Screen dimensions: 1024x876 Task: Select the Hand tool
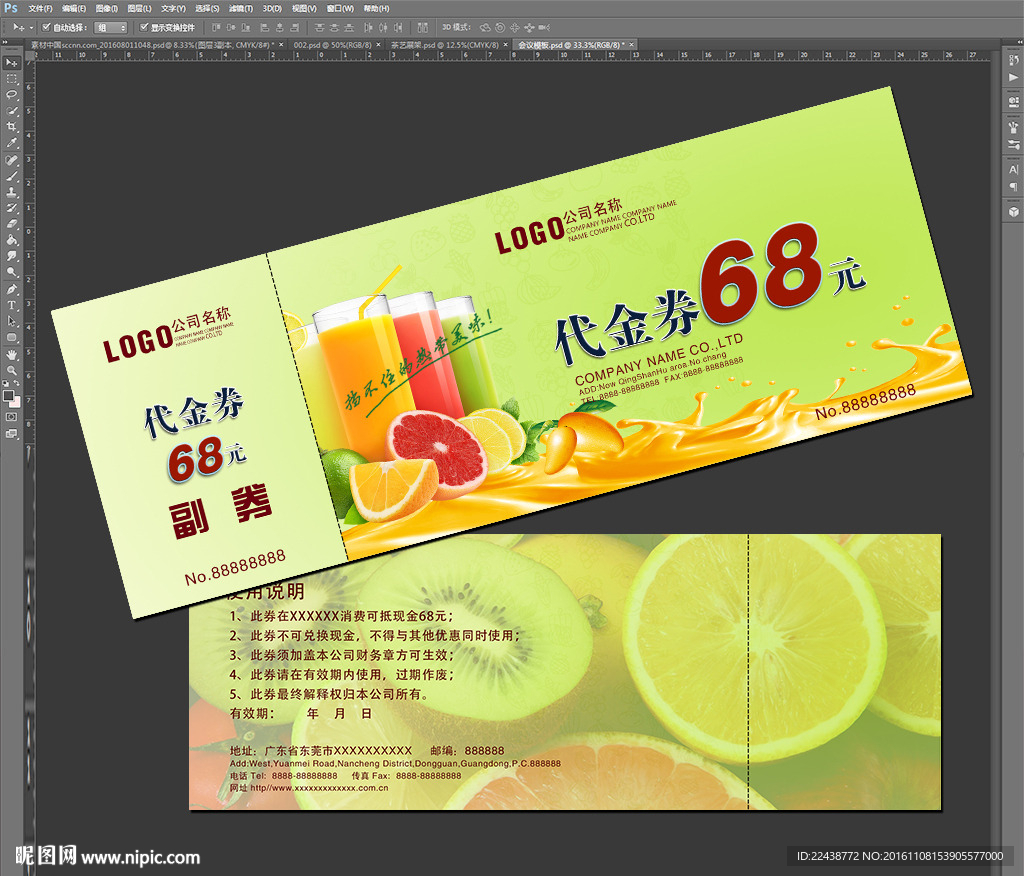[12, 354]
